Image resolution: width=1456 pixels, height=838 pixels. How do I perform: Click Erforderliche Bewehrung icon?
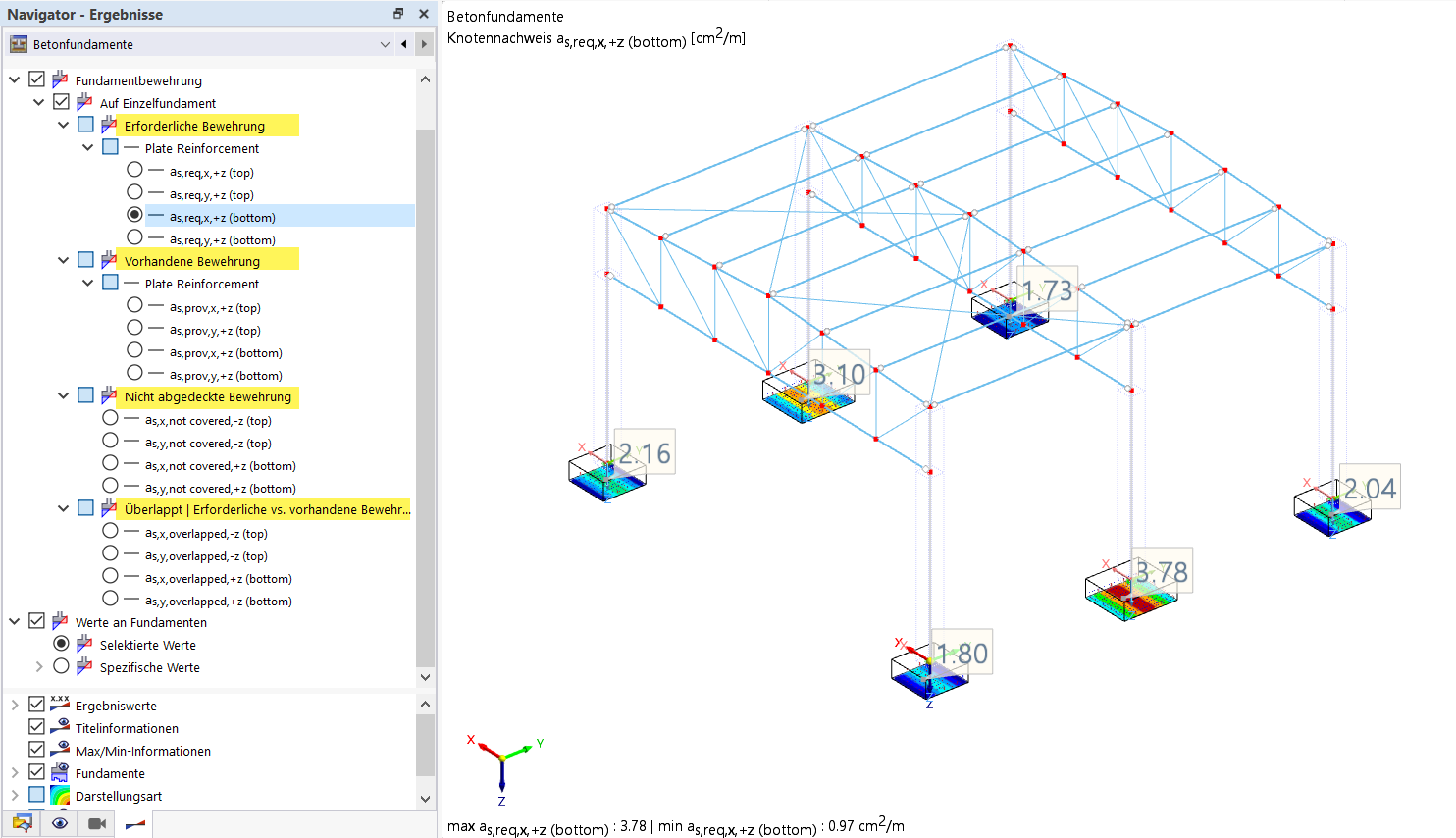109,125
